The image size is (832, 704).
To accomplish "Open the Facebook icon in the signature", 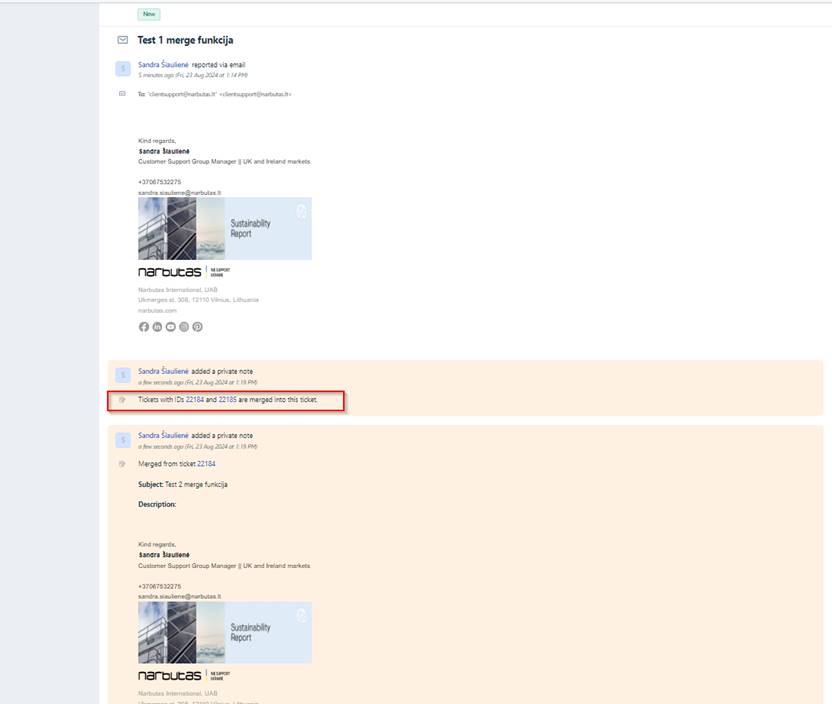I will (x=144, y=327).
